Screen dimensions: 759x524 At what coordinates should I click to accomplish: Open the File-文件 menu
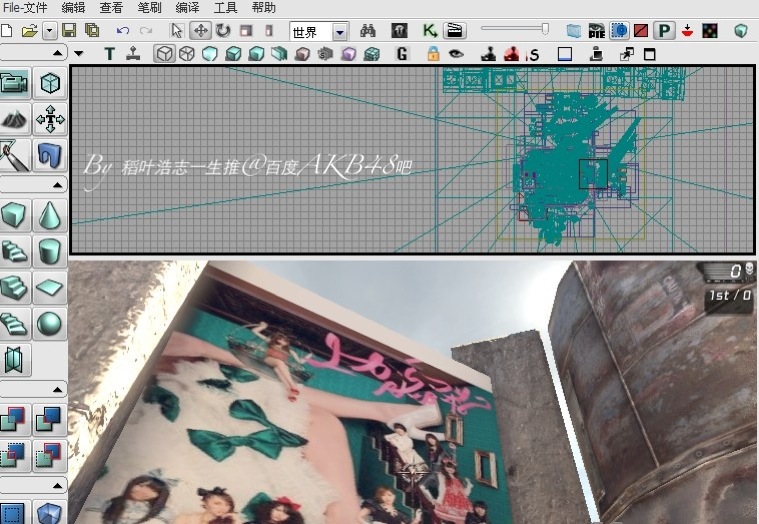[25, 8]
